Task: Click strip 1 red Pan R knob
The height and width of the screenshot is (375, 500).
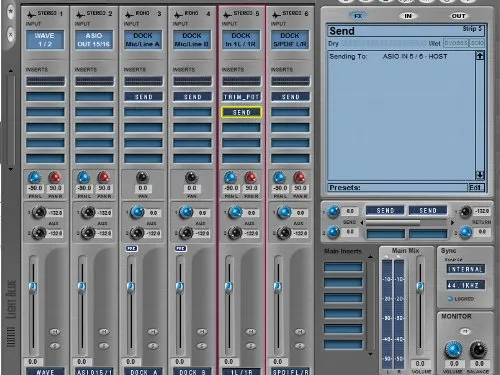Action: coord(55,177)
